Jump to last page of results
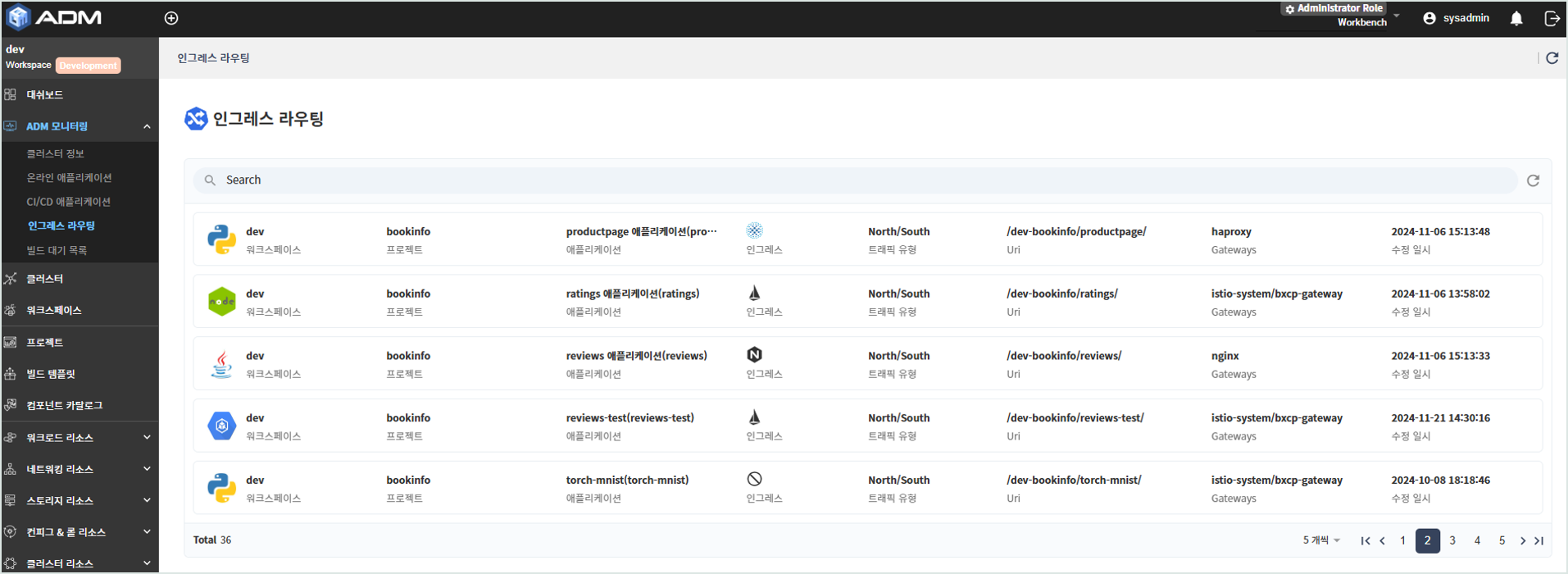 point(1539,540)
